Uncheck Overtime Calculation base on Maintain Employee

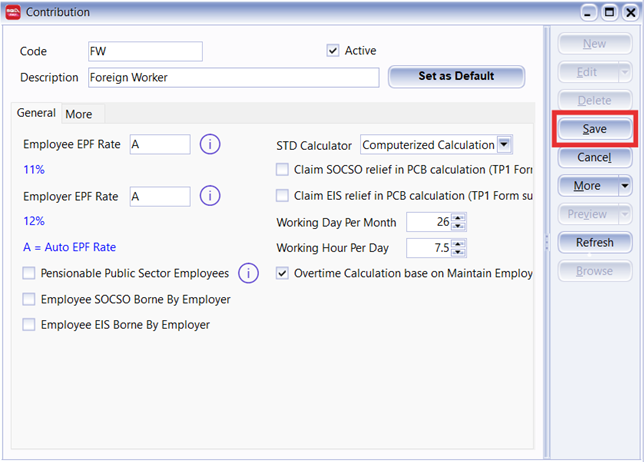point(282,273)
